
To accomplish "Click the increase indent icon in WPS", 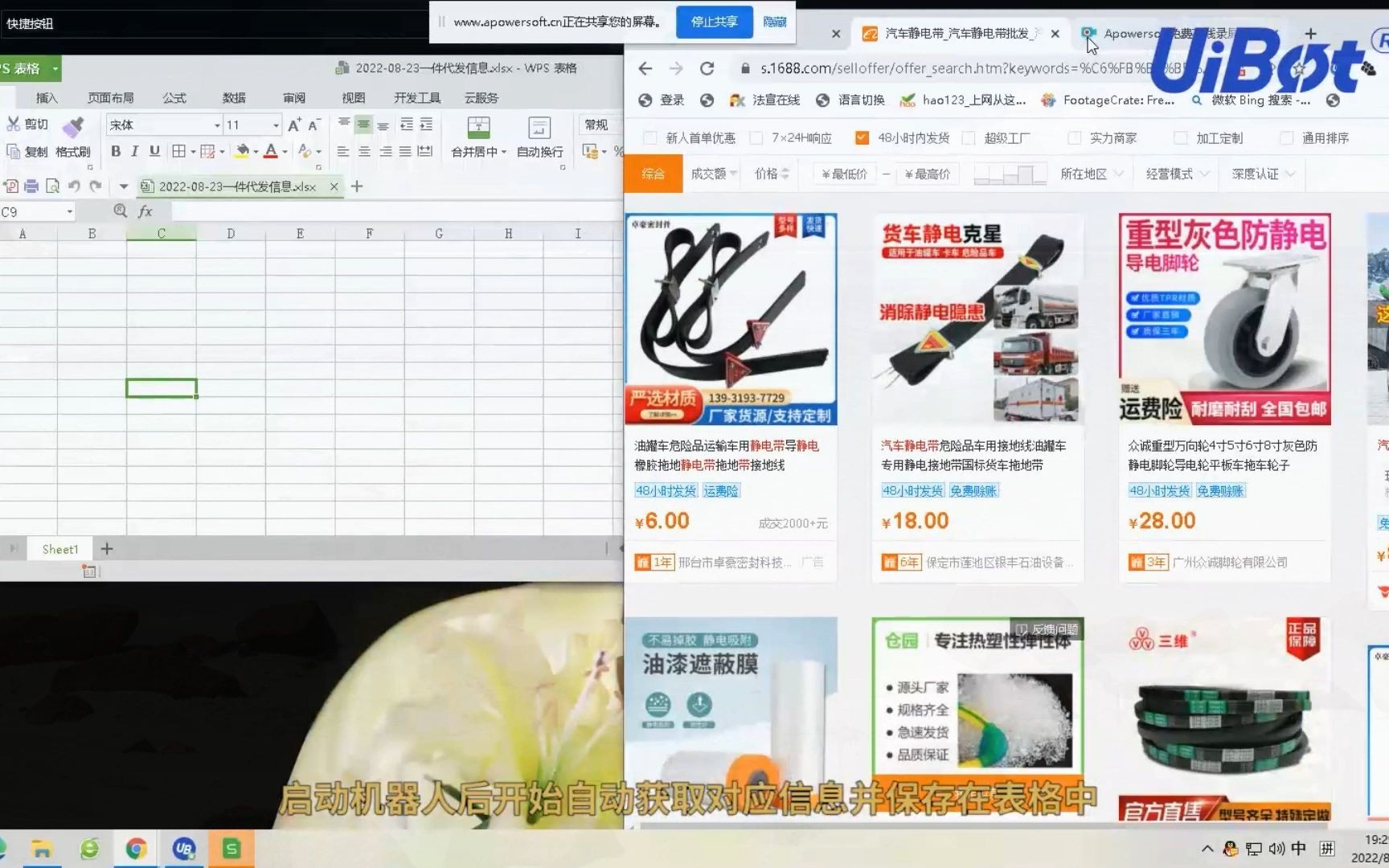I will click(x=426, y=124).
